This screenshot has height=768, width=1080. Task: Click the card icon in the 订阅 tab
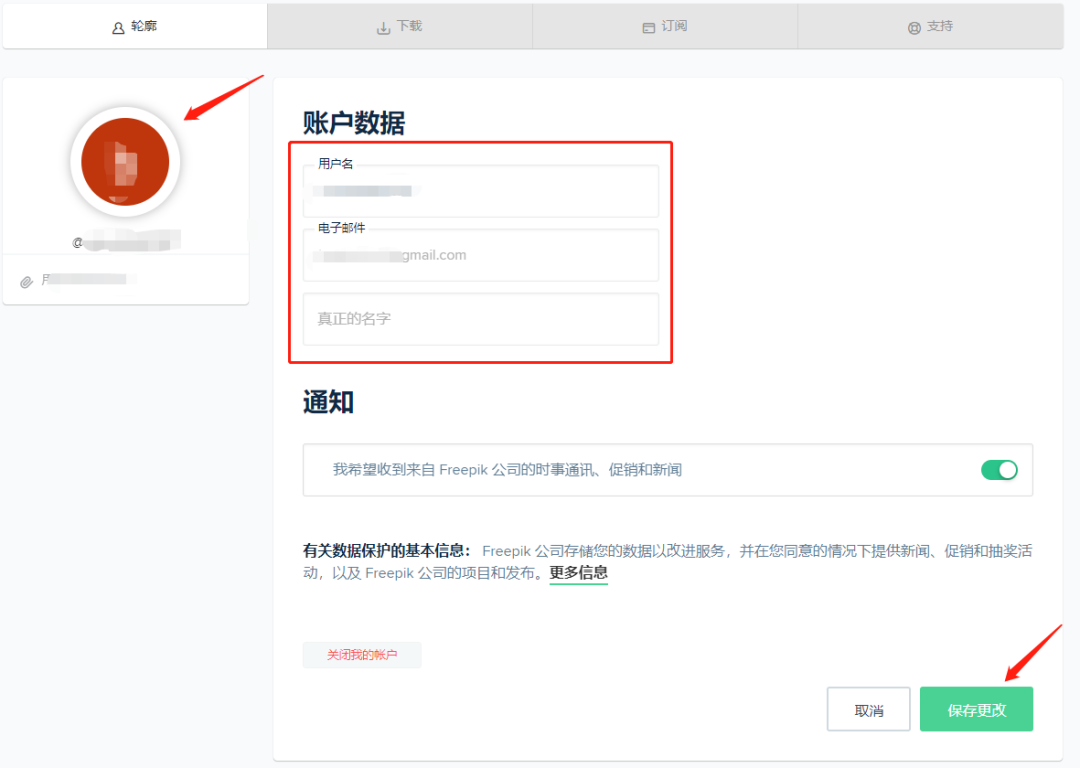[x=648, y=28]
